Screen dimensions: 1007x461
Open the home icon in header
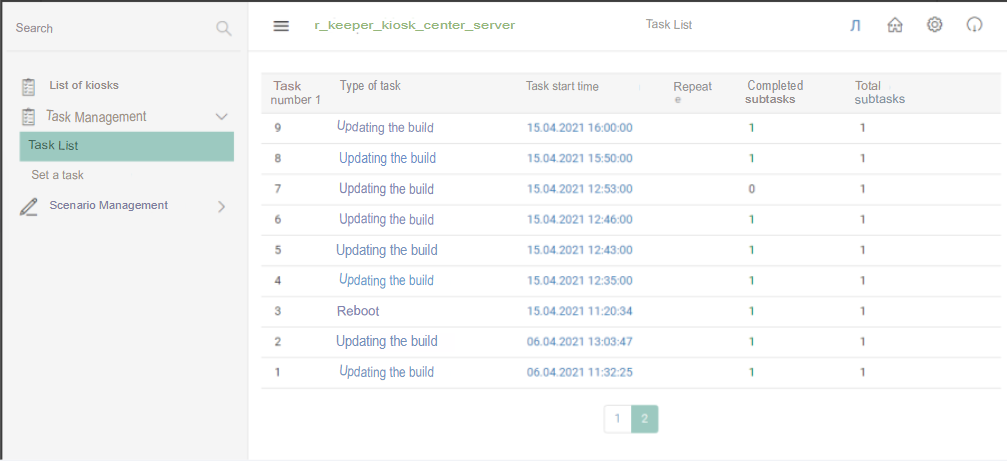point(895,25)
